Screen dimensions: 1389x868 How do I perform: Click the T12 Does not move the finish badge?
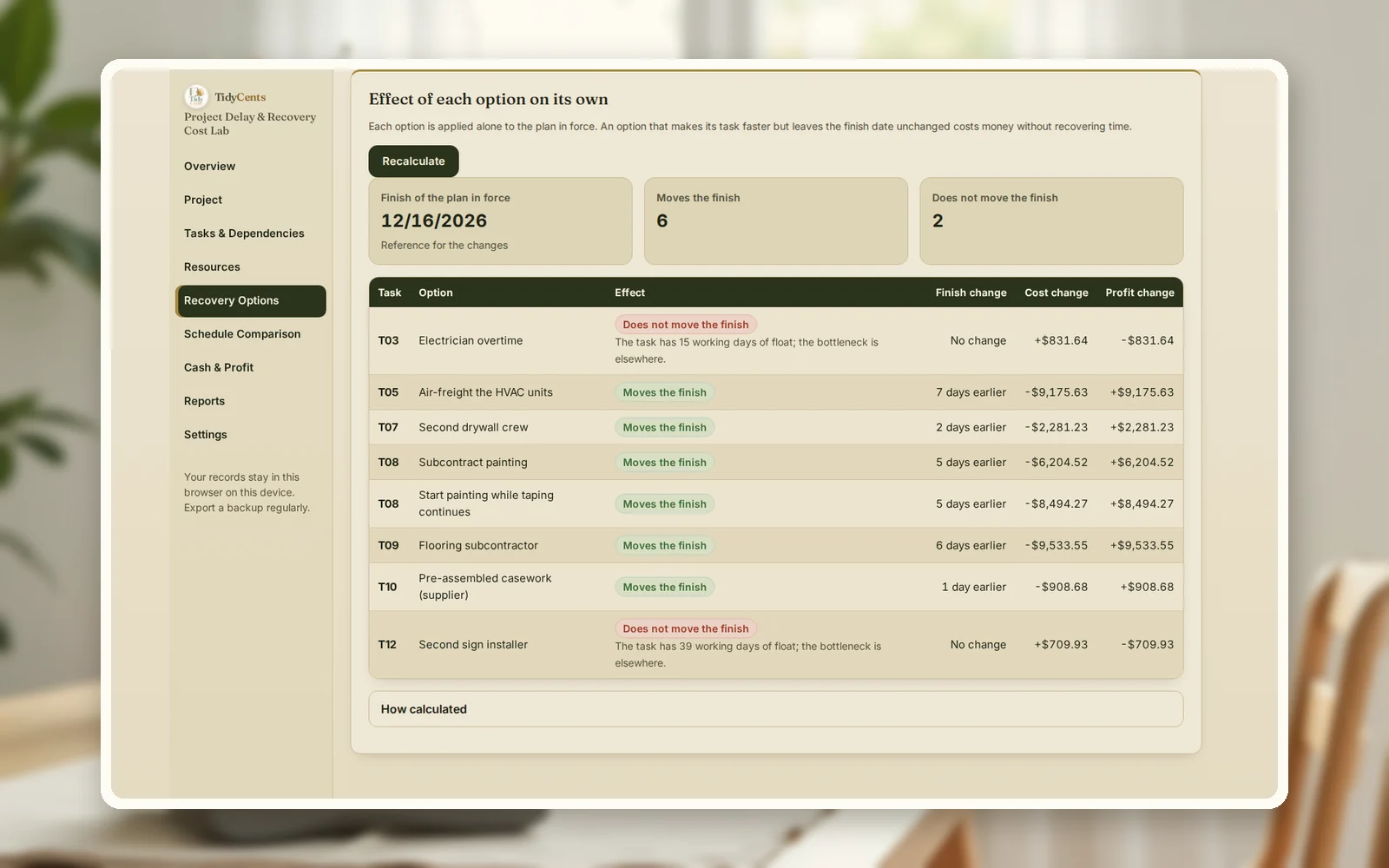686,628
